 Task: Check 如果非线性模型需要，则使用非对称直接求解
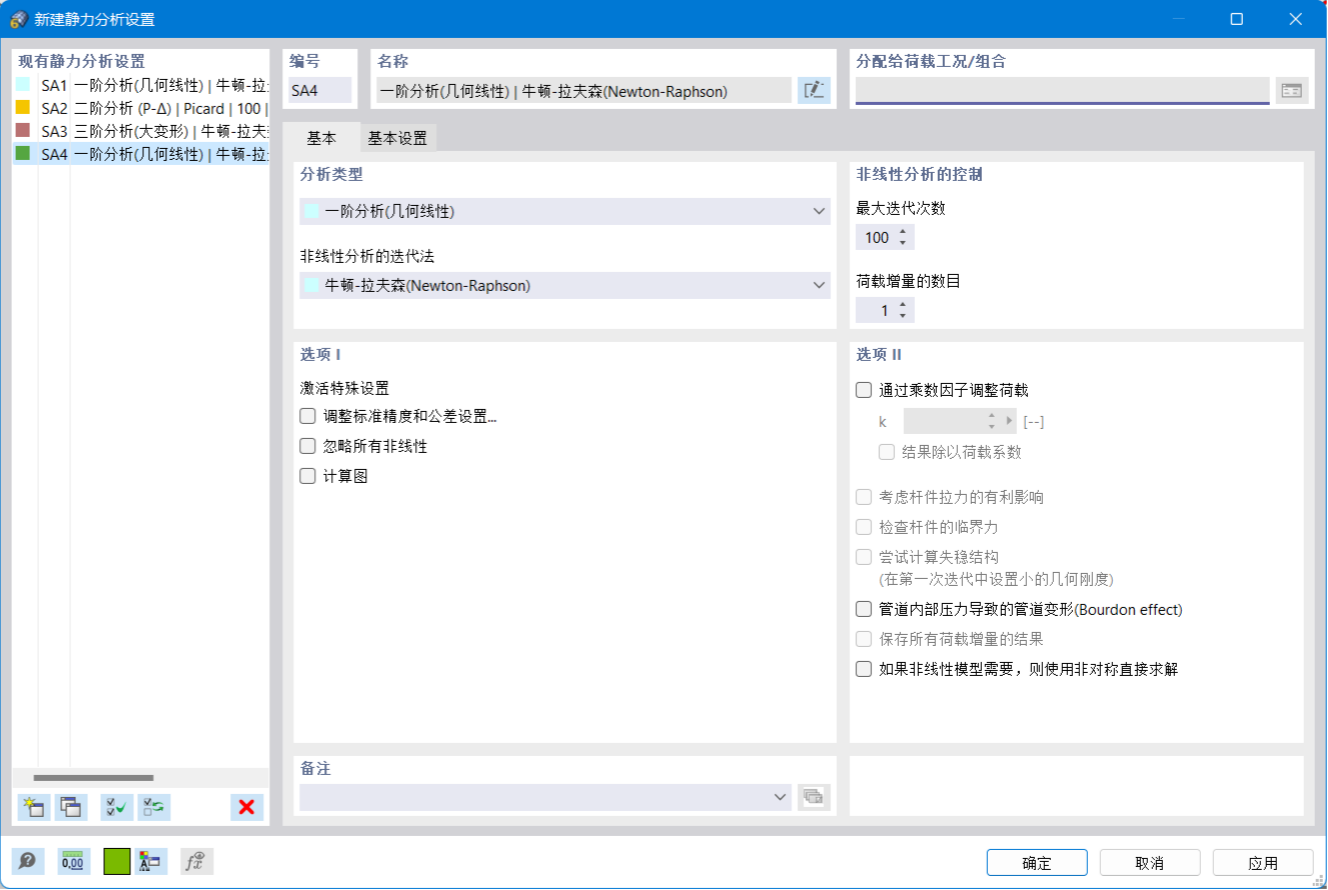[x=864, y=669]
